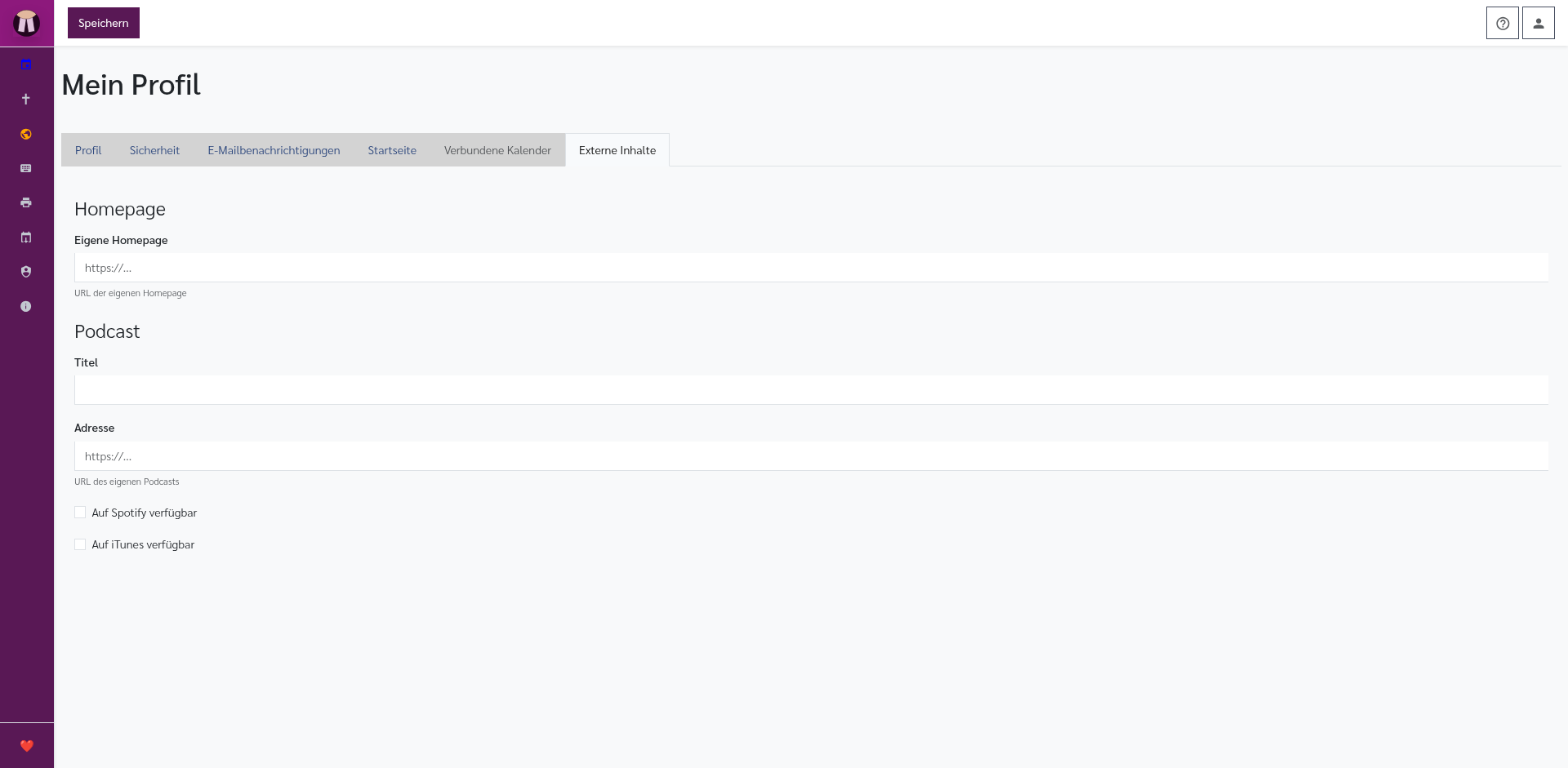Switch to the Sicherheit tab
1568x768 pixels.
pos(154,150)
